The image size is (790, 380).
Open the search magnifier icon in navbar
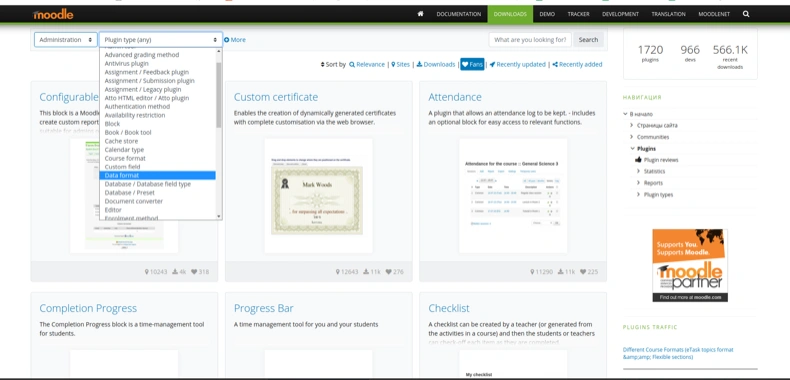tap(746, 14)
